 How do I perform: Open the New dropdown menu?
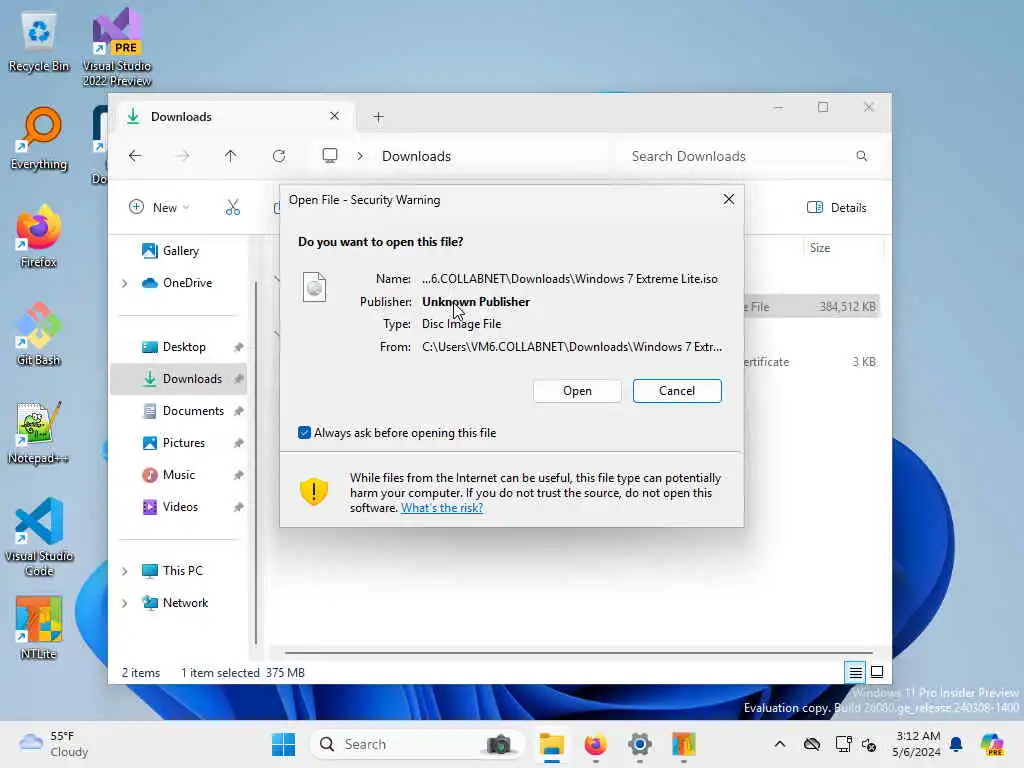click(159, 208)
